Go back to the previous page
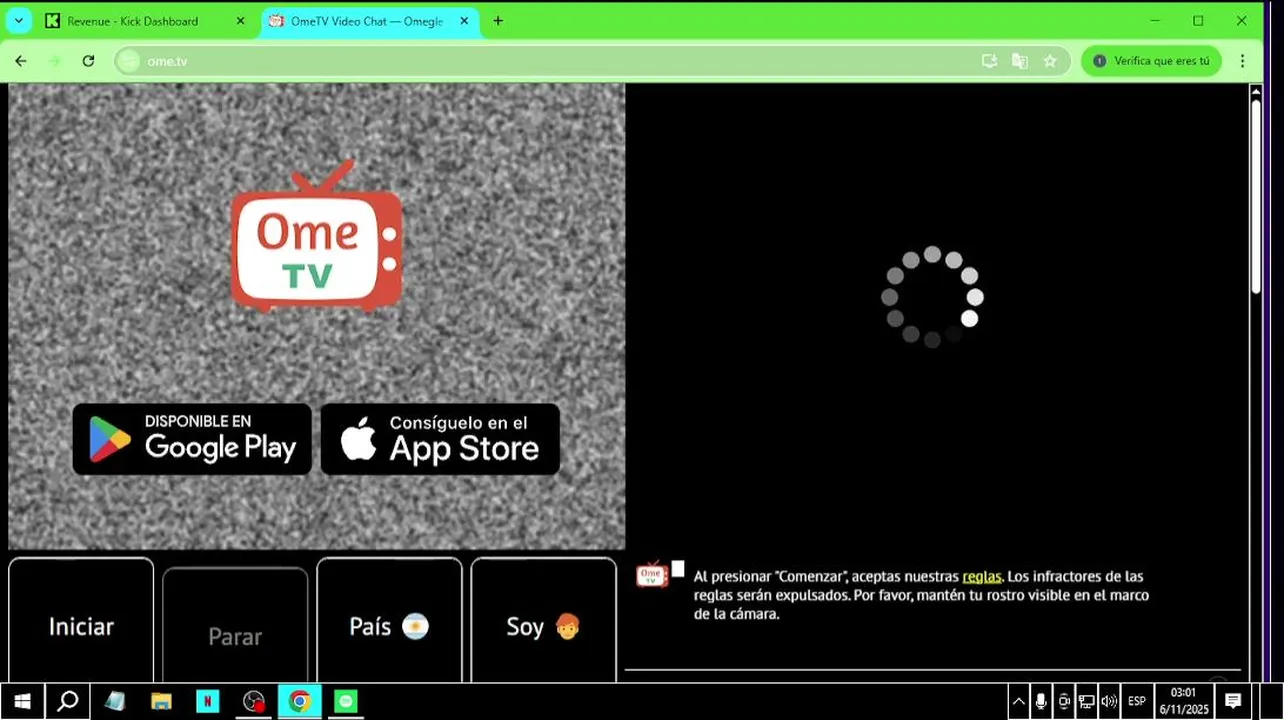Image resolution: width=1284 pixels, height=720 pixels. pos(21,61)
